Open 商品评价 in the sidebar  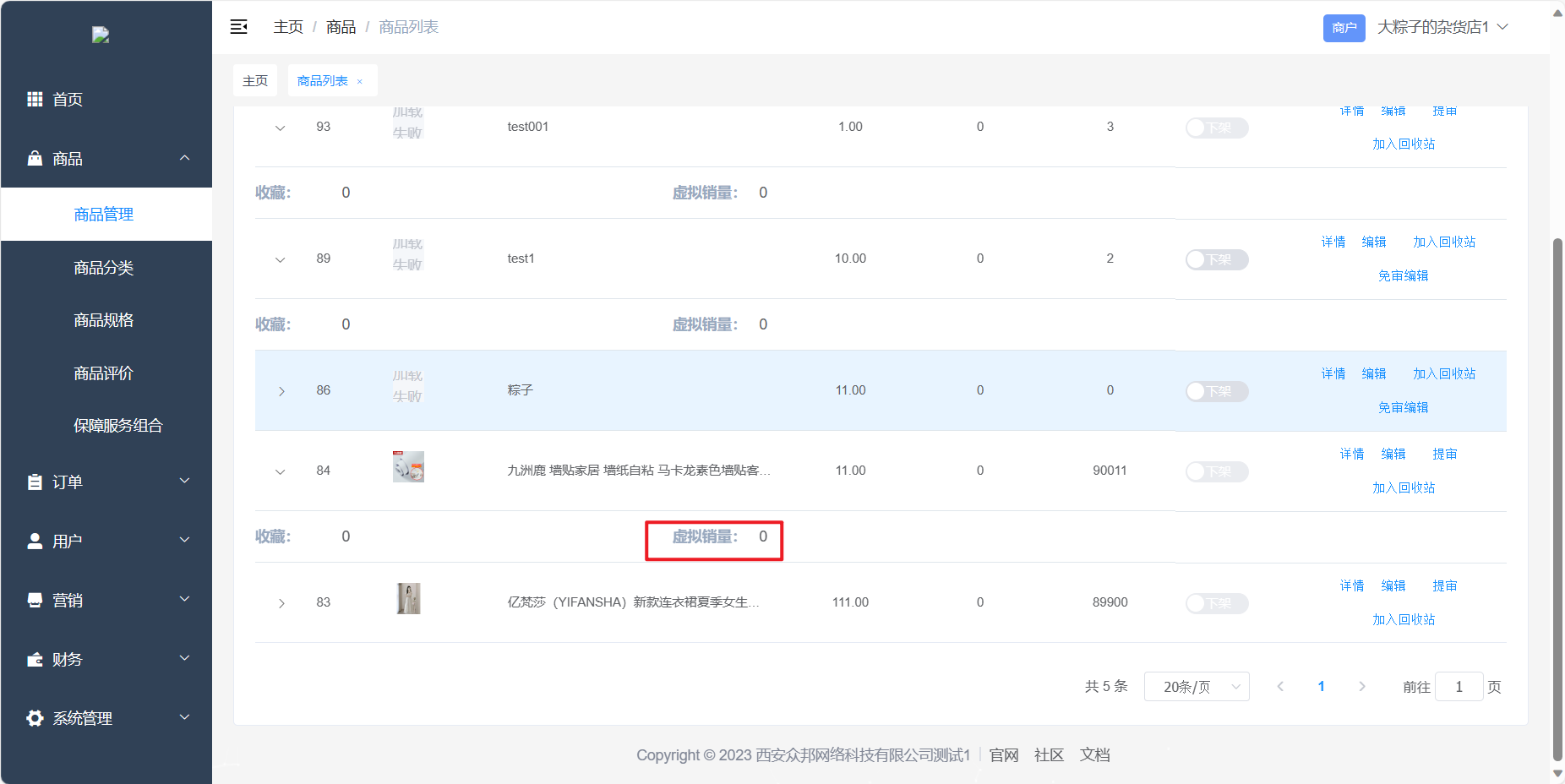pos(106,373)
